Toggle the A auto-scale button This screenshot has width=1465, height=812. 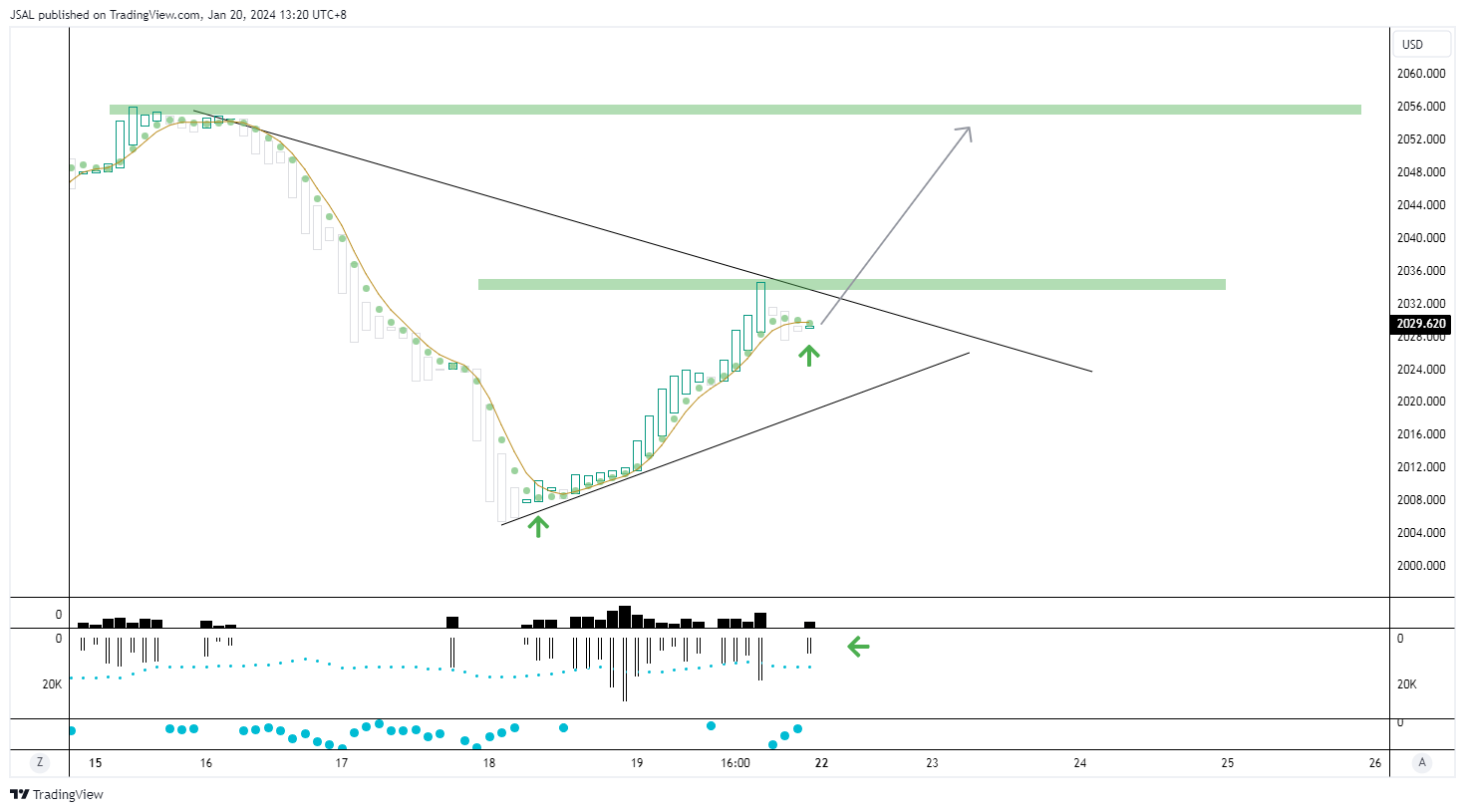point(1422,763)
